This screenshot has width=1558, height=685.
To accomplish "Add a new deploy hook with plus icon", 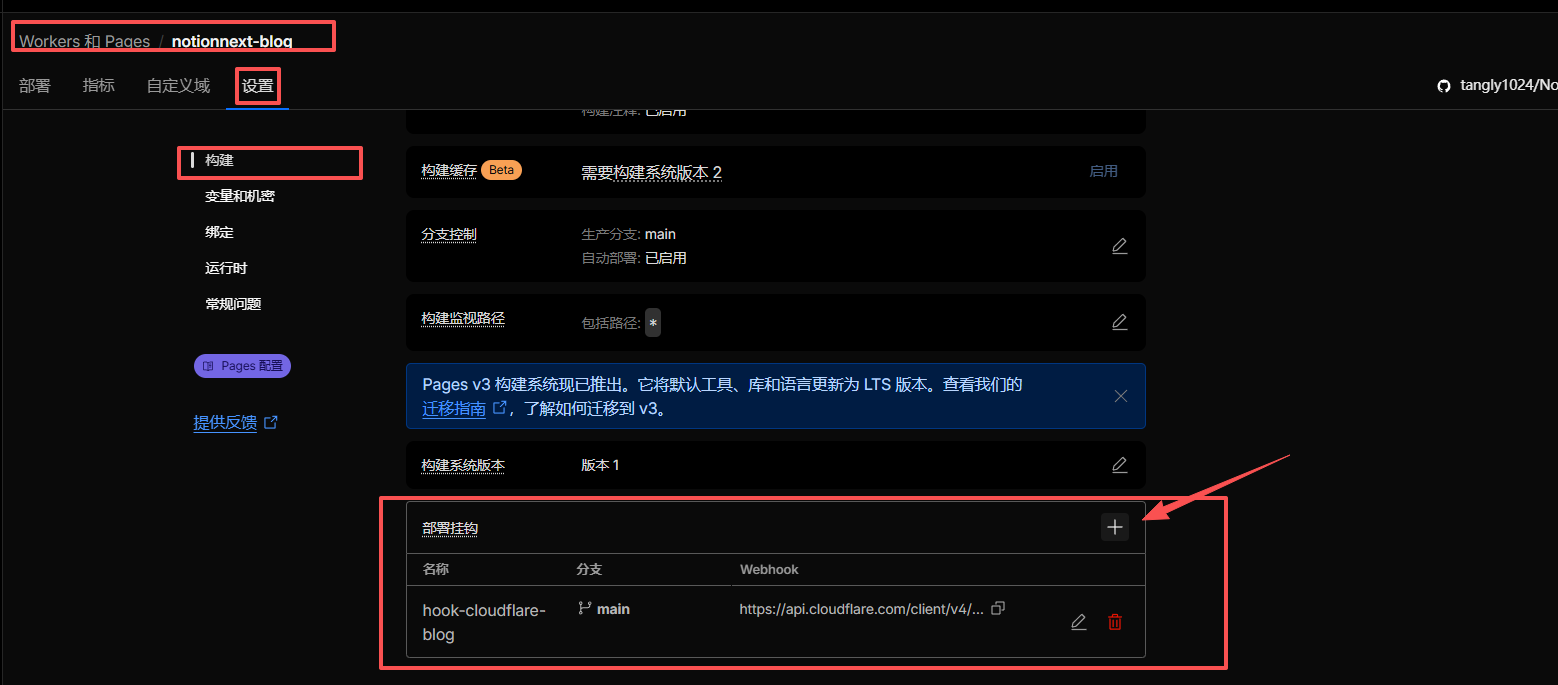I will pyautogui.click(x=1115, y=527).
